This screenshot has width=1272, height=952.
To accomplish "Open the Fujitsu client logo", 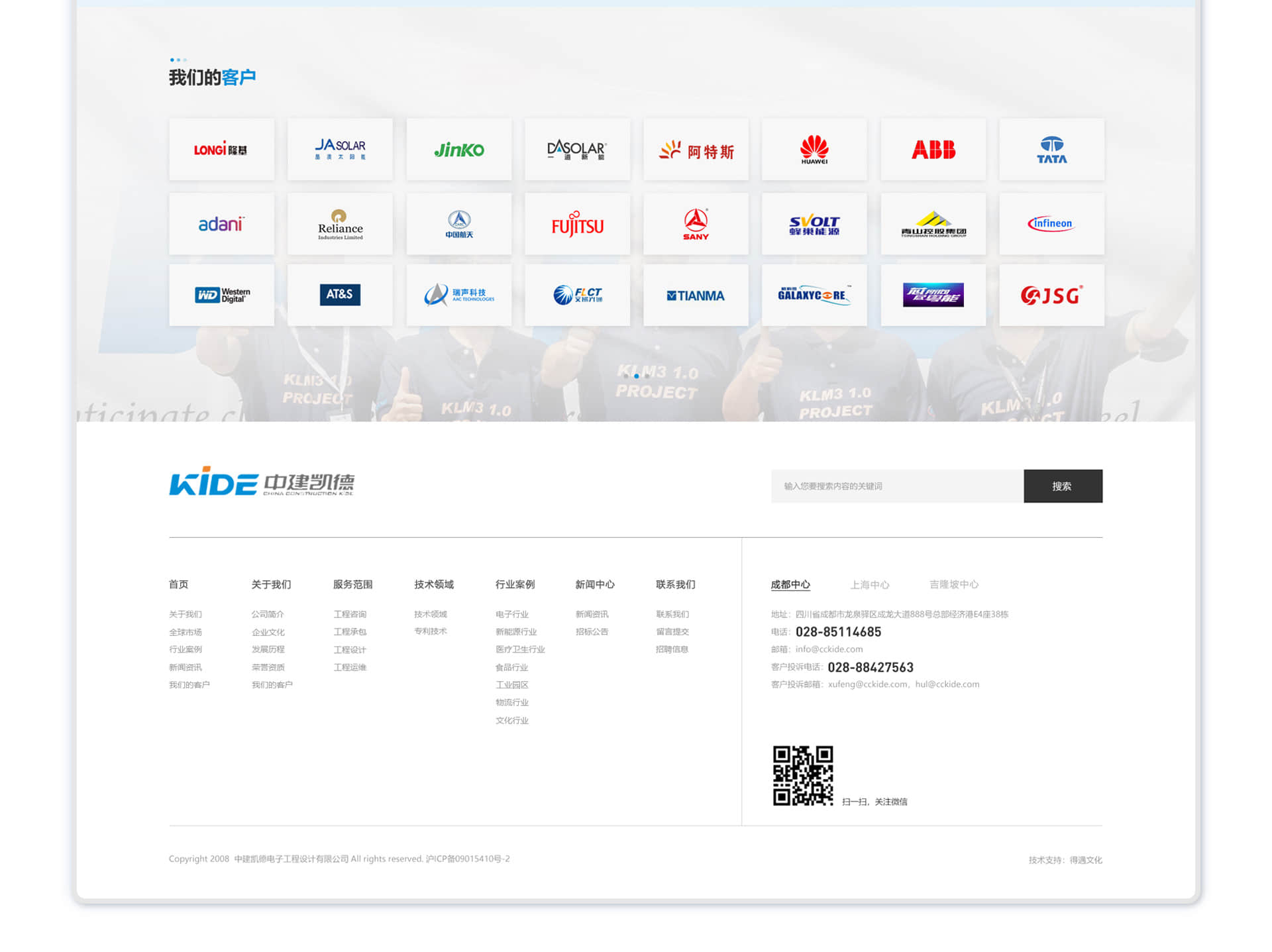I will click(577, 224).
